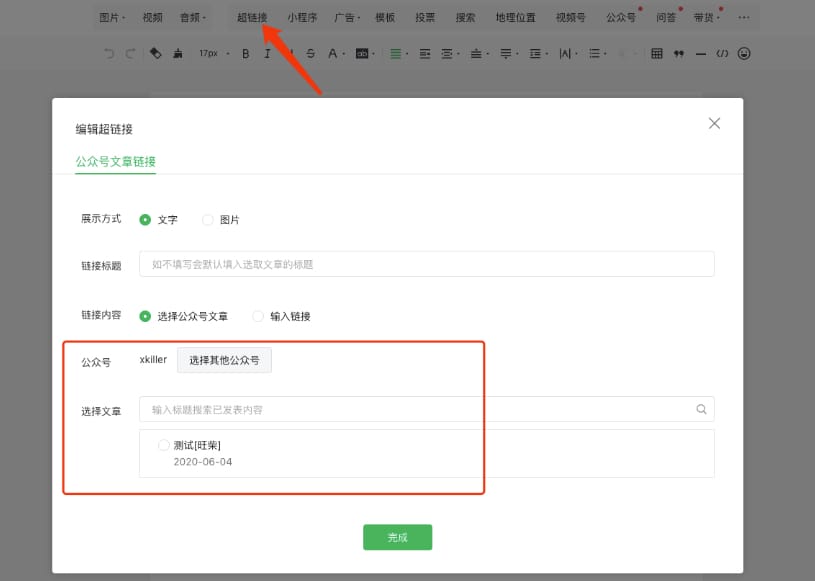Open the emoji picker smiley icon
This screenshot has width=815, height=581.
(x=744, y=53)
